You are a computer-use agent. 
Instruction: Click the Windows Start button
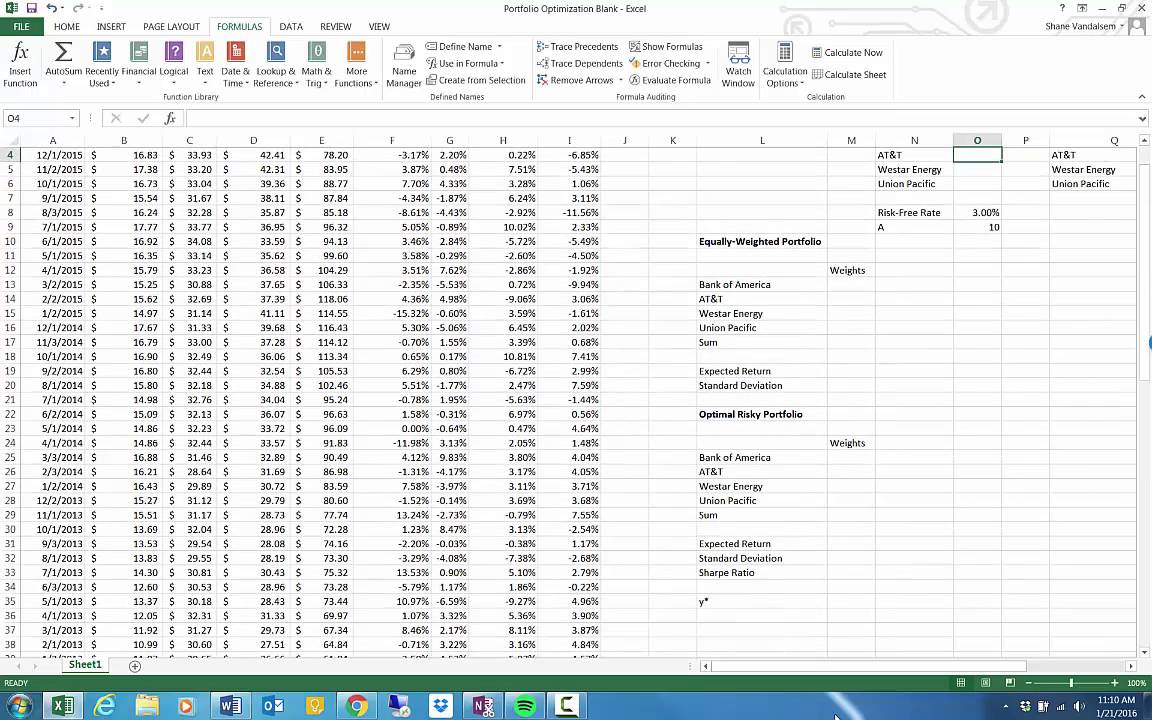(x=19, y=705)
